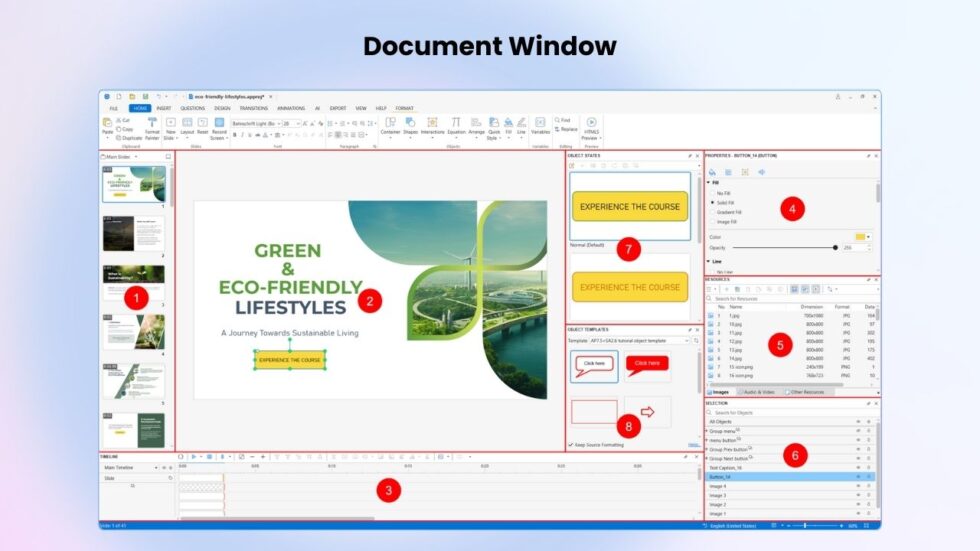
Task: Click the Italic formatting icon
Action: (242, 135)
